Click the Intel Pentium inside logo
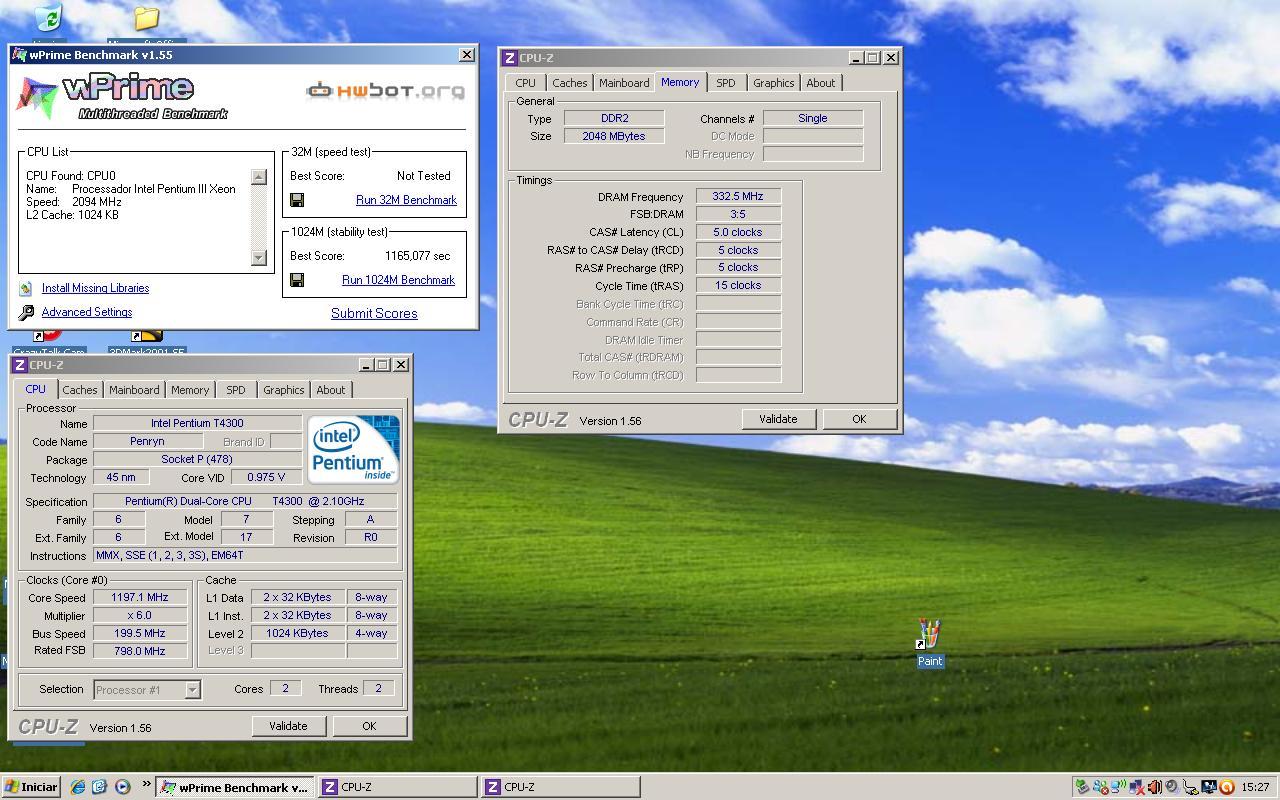 click(353, 449)
